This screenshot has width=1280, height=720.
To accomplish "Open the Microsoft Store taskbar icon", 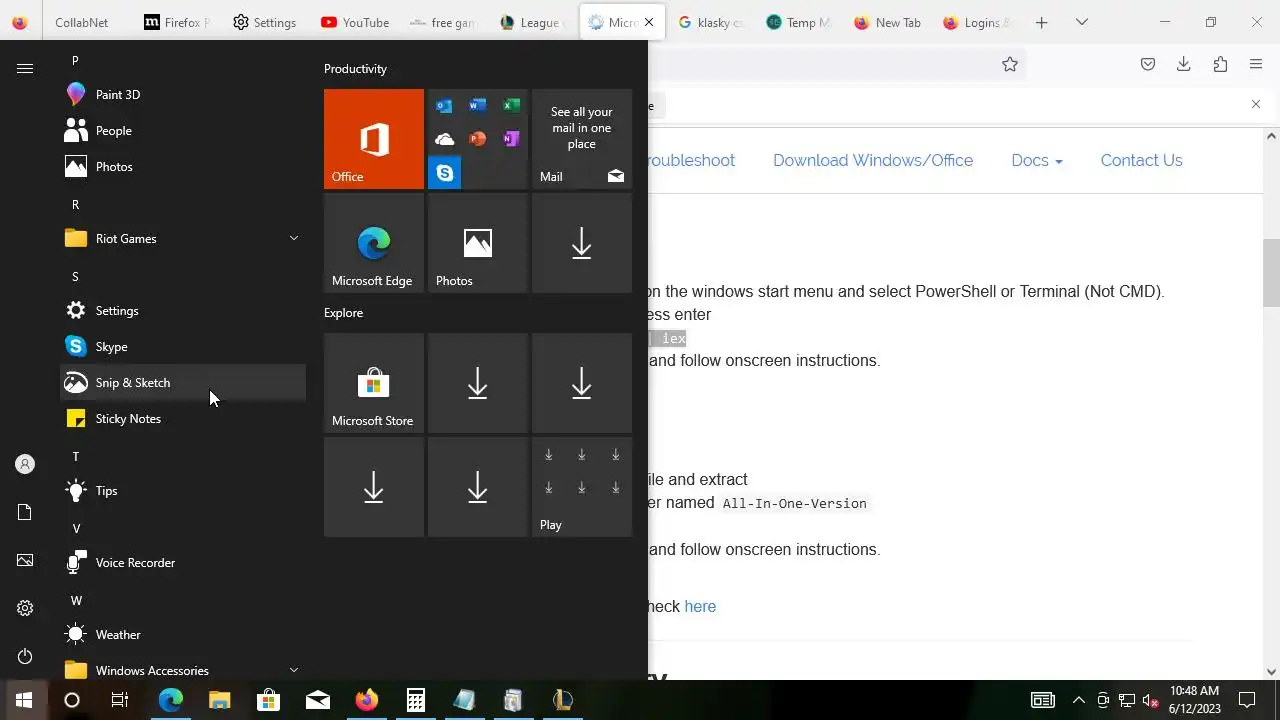I will [x=268, y=700].
